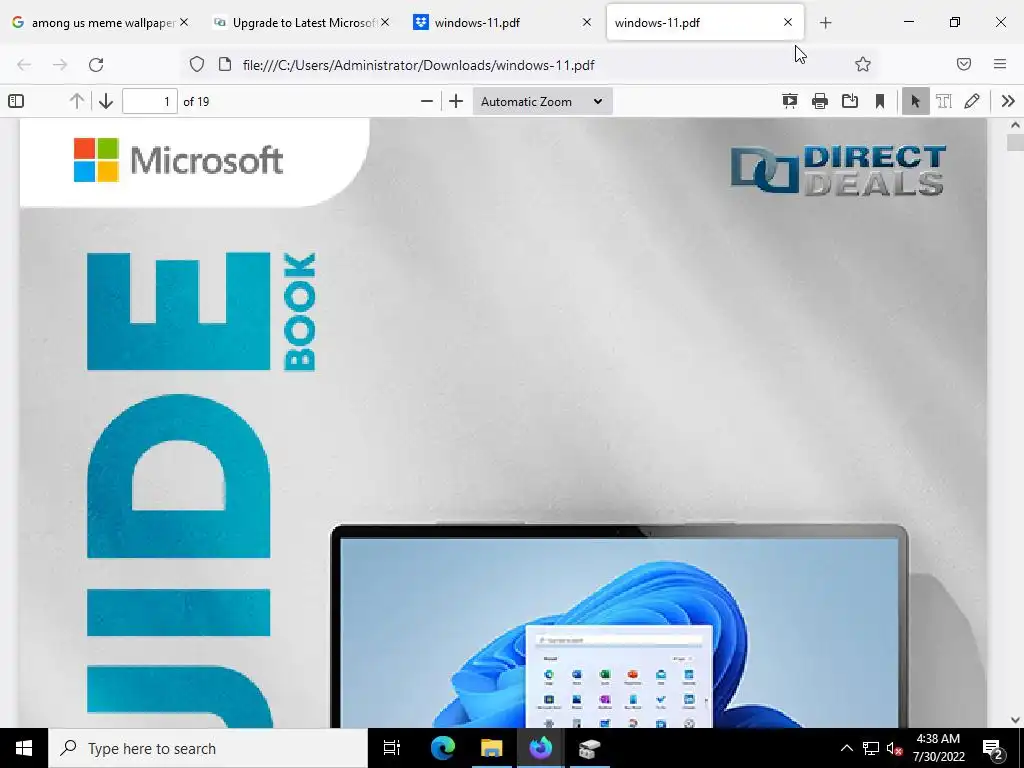This screenshot has height=768, width=1024.
Task: Open the clock showing 4:38 AM
Action: [x=938, y=748]
